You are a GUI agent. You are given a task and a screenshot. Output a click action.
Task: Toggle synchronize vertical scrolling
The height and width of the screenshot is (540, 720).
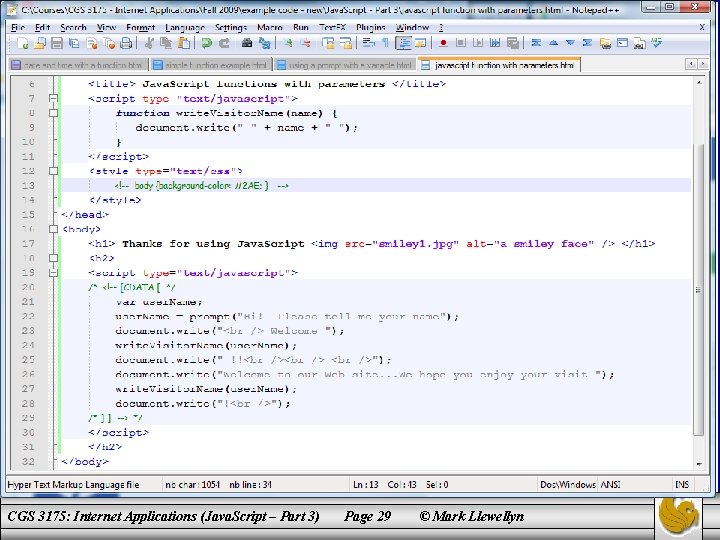(328, 43)
